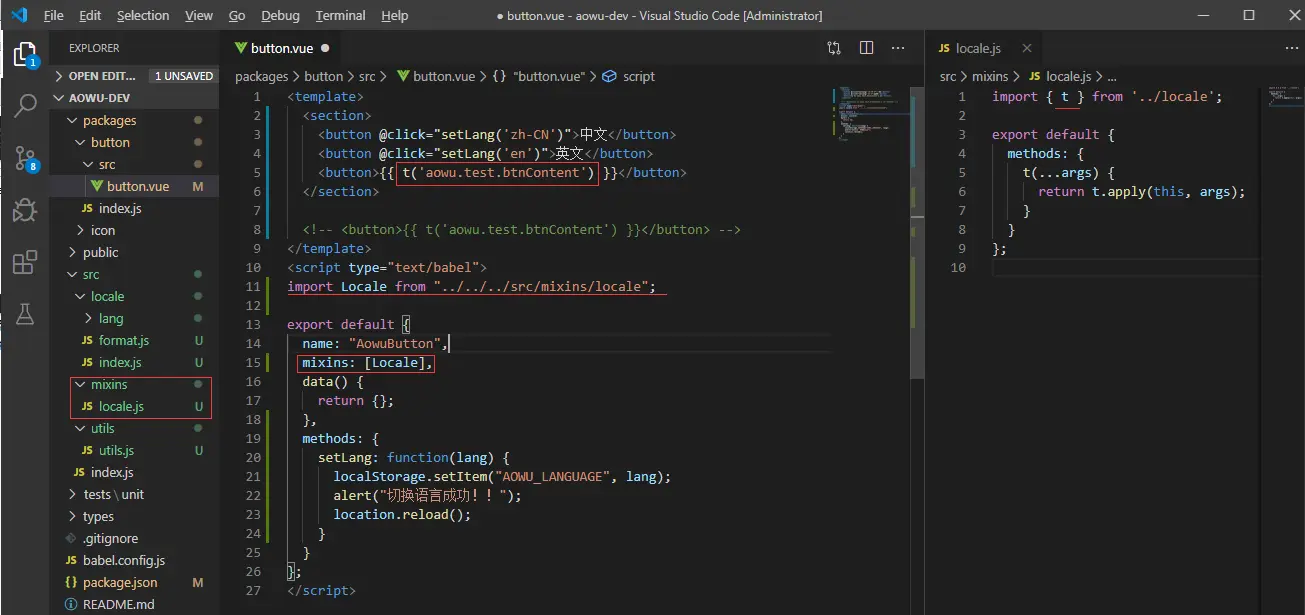Open the editor More Actions ellipsis

(x=898, y=48)
